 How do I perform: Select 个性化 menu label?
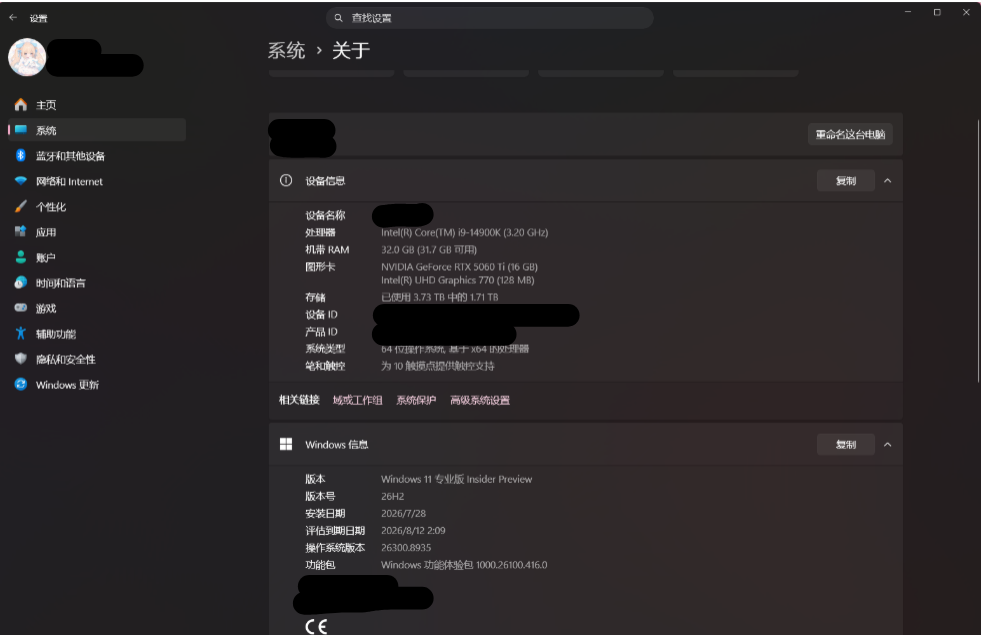tap(51, 207)
